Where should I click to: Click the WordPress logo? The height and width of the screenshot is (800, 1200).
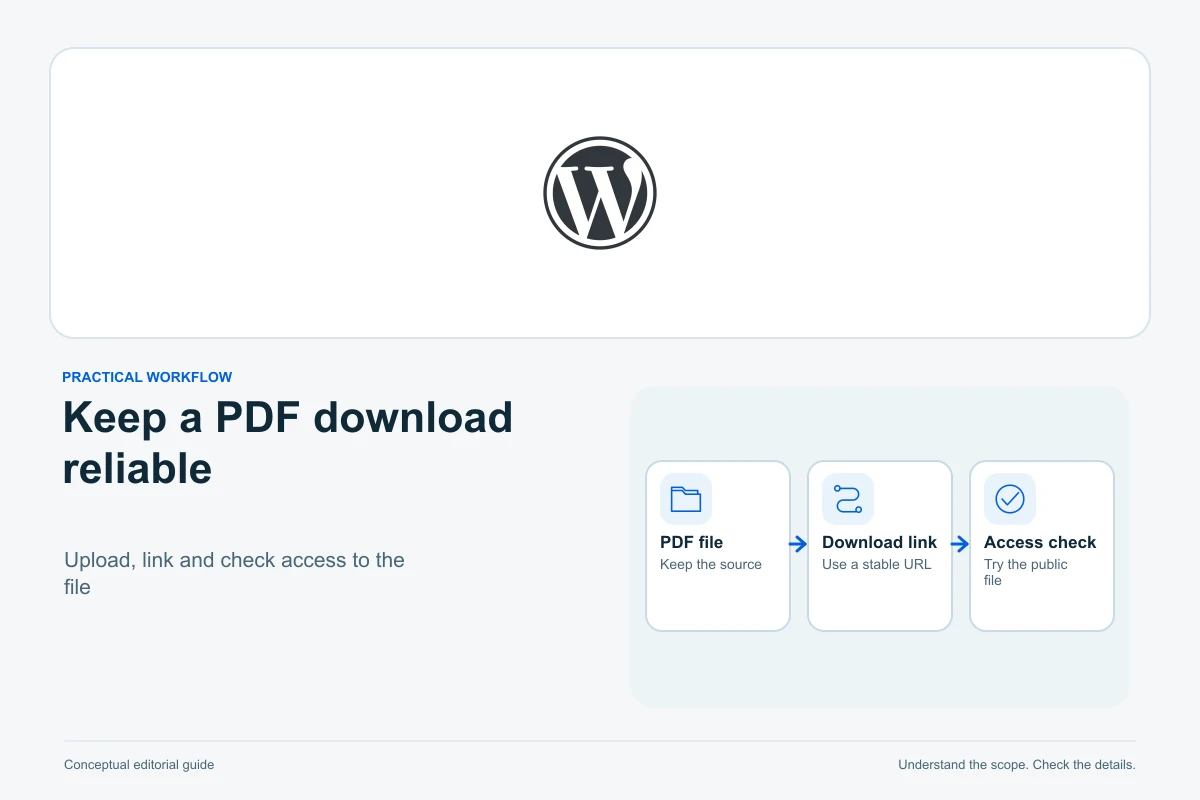[600, 193]
